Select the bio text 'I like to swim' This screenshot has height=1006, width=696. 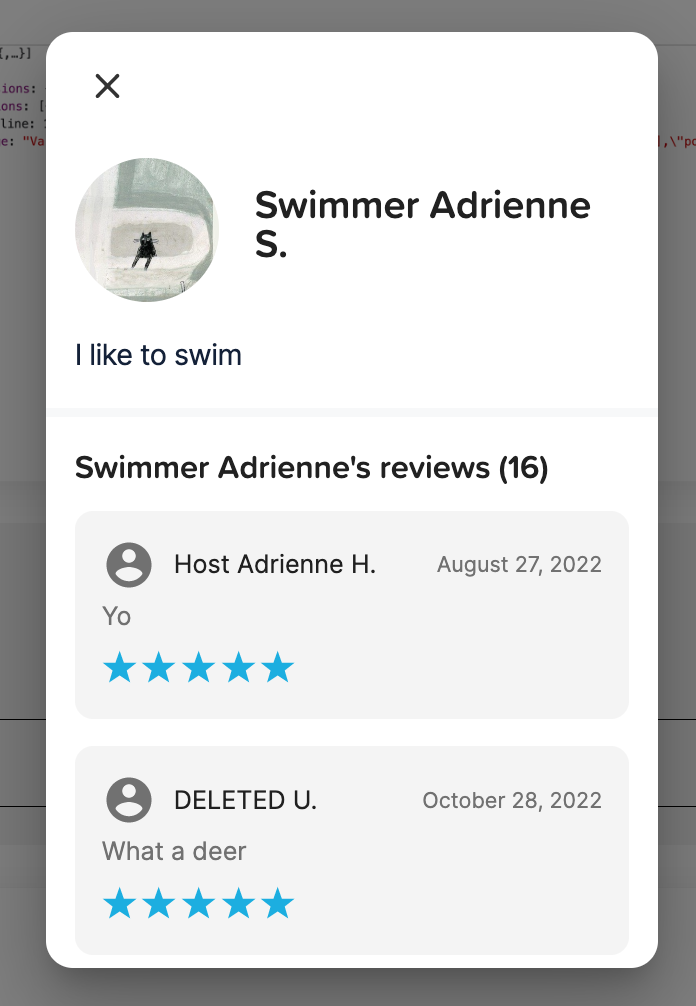[159, 355]
